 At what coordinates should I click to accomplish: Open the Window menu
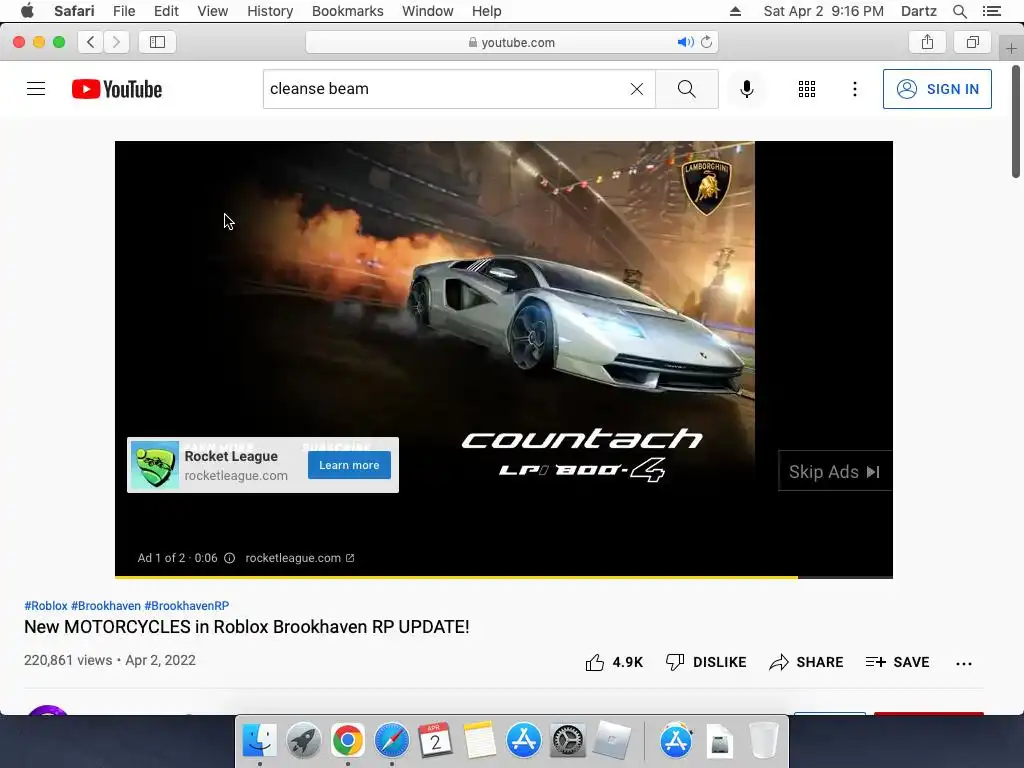pos(427,11)
